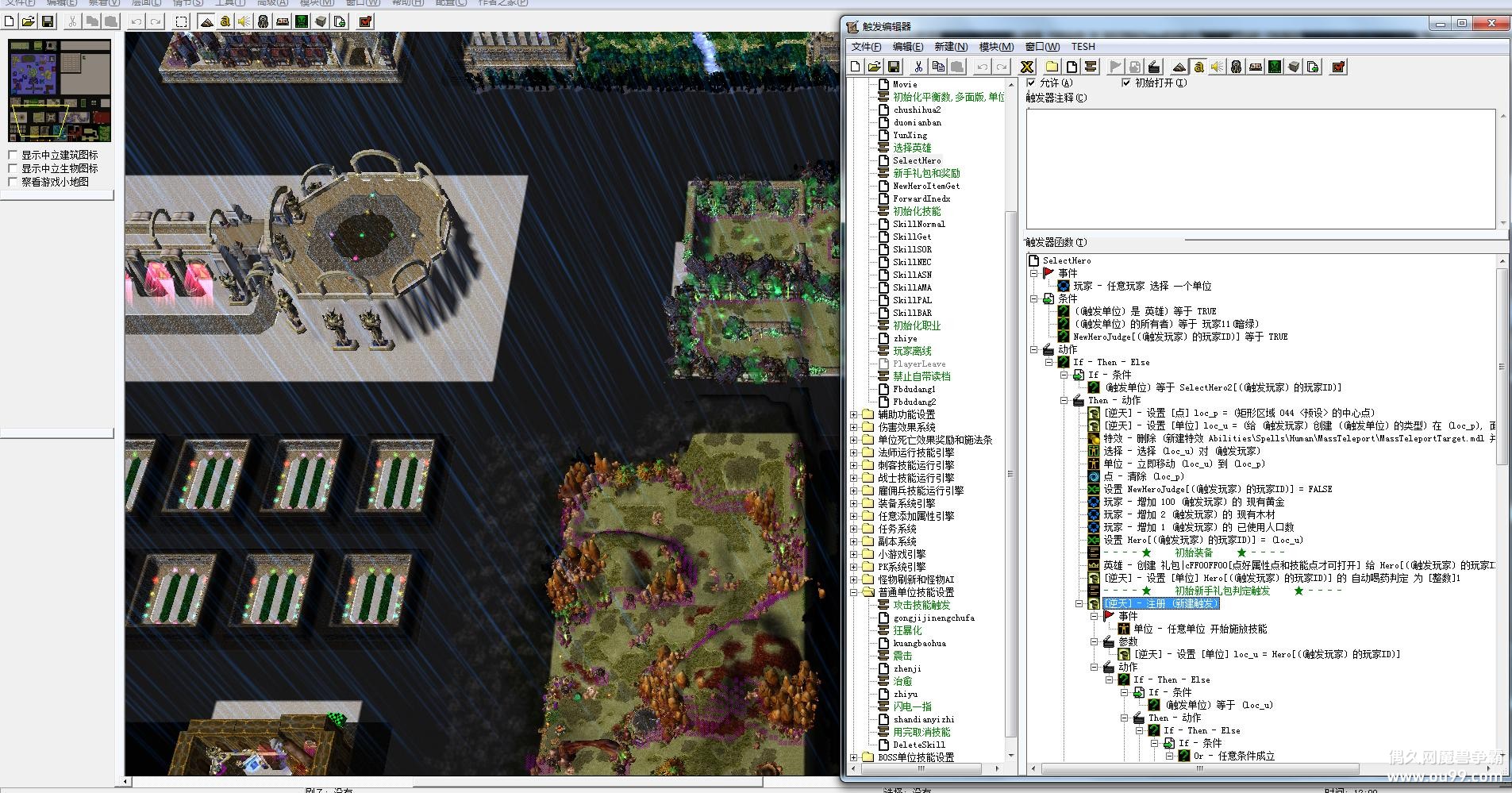Click Open folder icon in Trigger Editor toolbar
Viewport: 1512px width, 793px height.
coord(874,67)
